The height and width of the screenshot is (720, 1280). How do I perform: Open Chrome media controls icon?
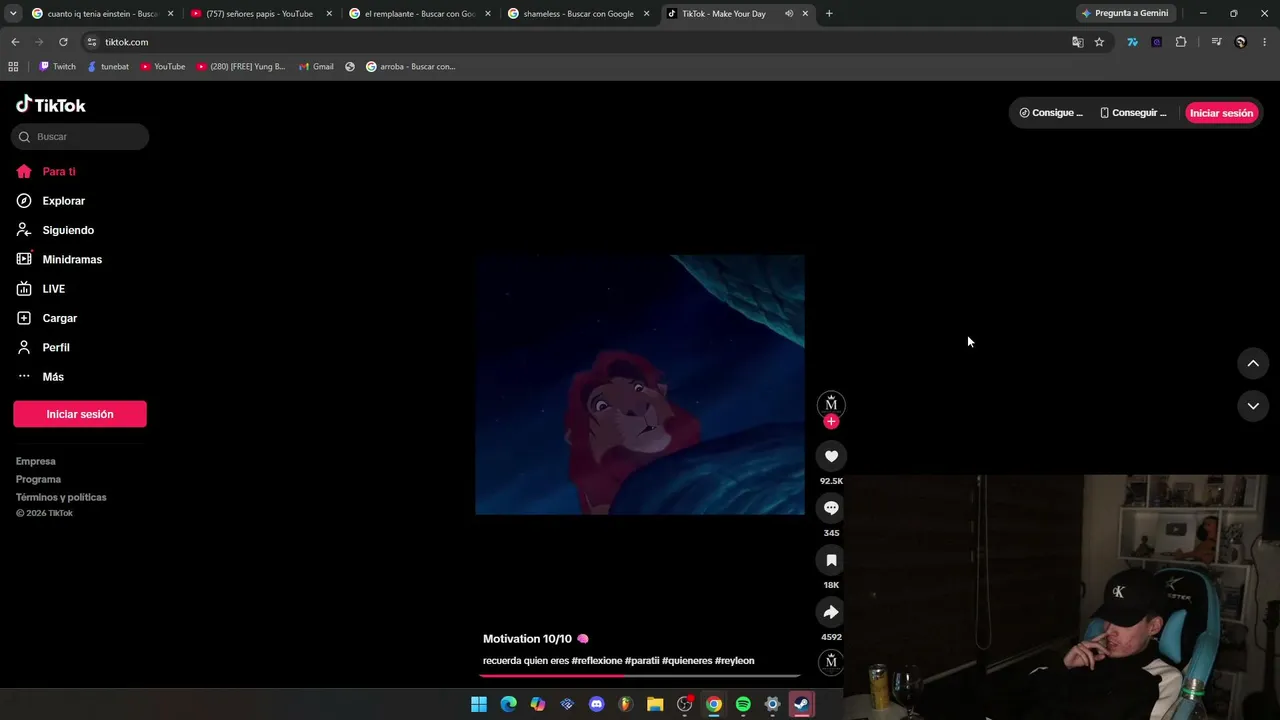tap(1216, 42)
